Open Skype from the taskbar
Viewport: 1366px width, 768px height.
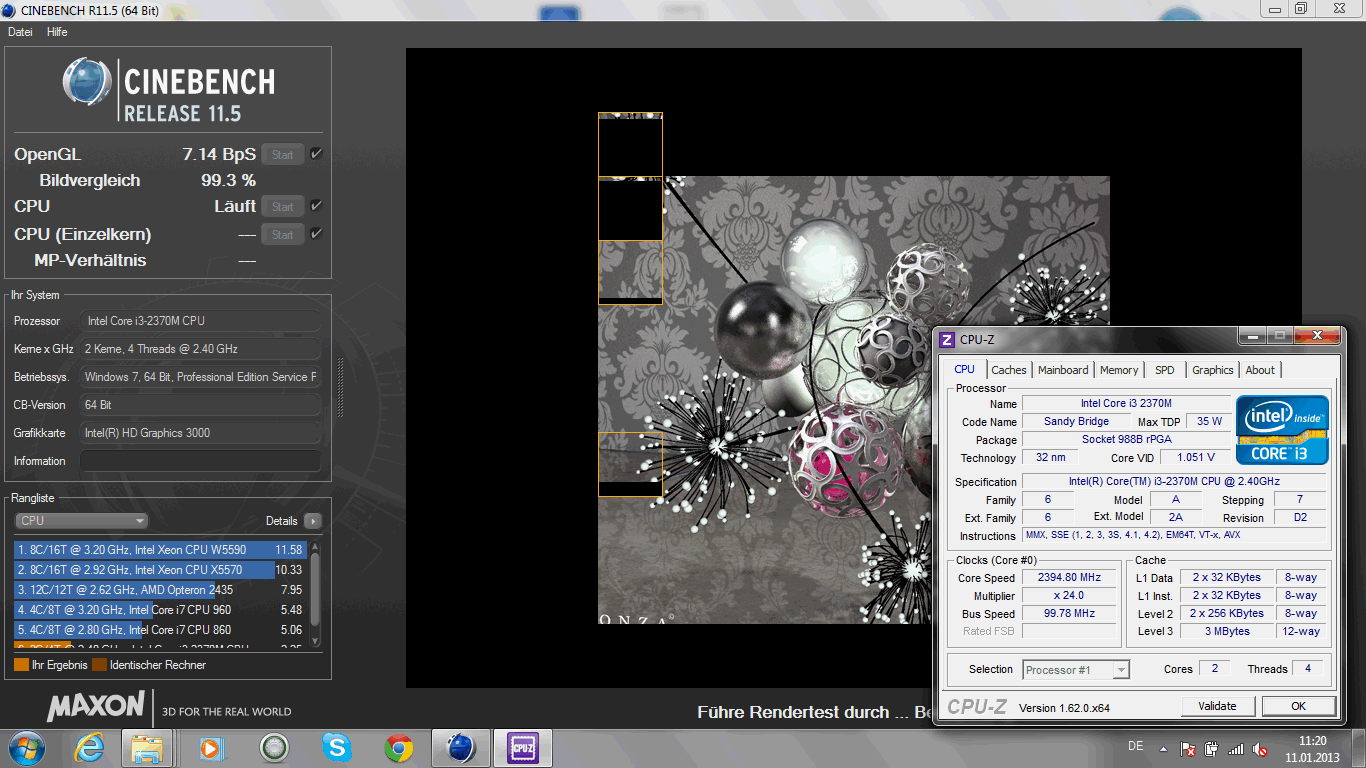[x=337, y=748]
